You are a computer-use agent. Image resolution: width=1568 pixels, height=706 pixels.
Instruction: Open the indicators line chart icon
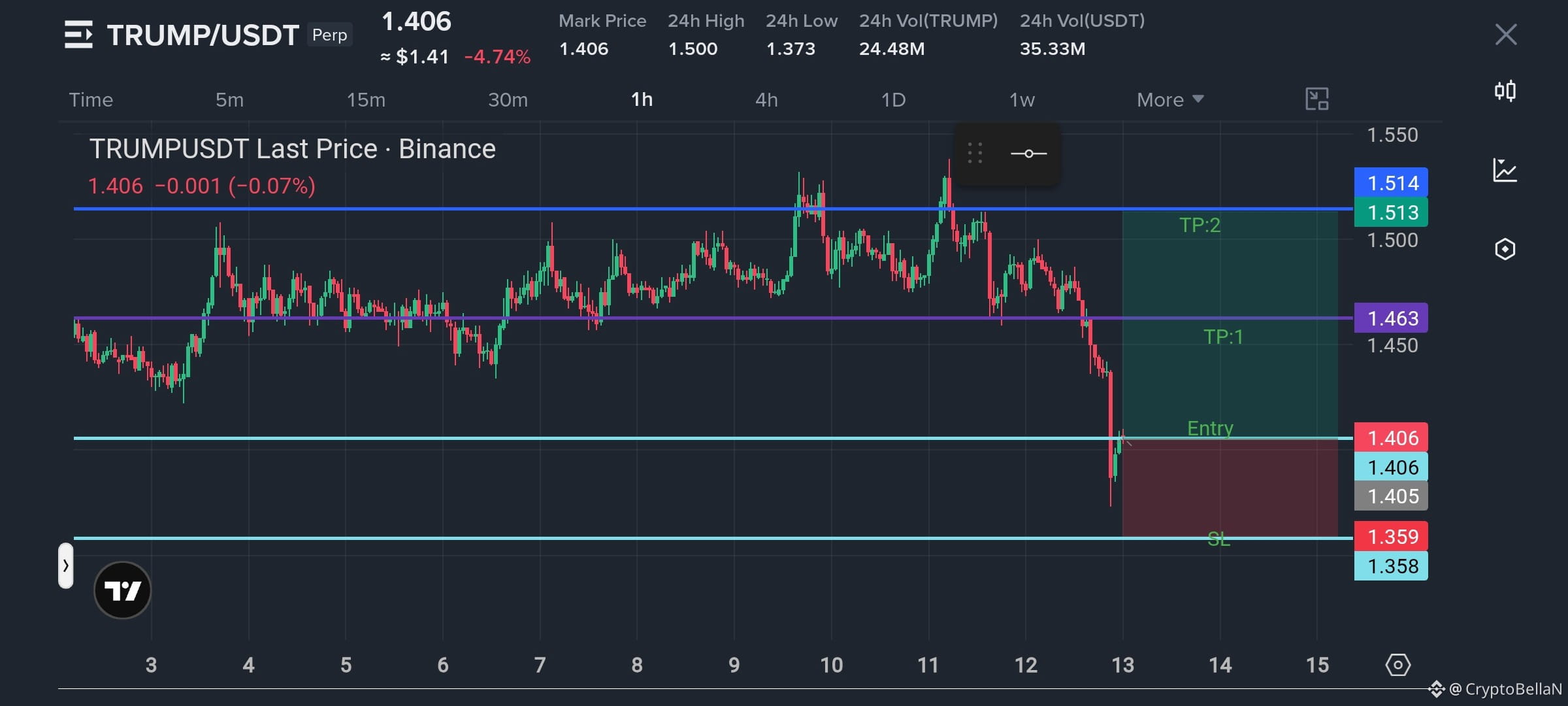click(1505, 171)
